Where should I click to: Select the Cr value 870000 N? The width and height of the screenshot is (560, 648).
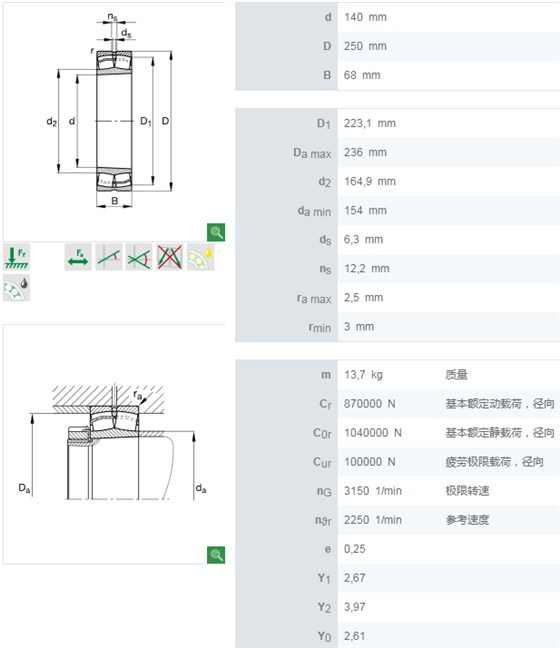coord(369,404)
